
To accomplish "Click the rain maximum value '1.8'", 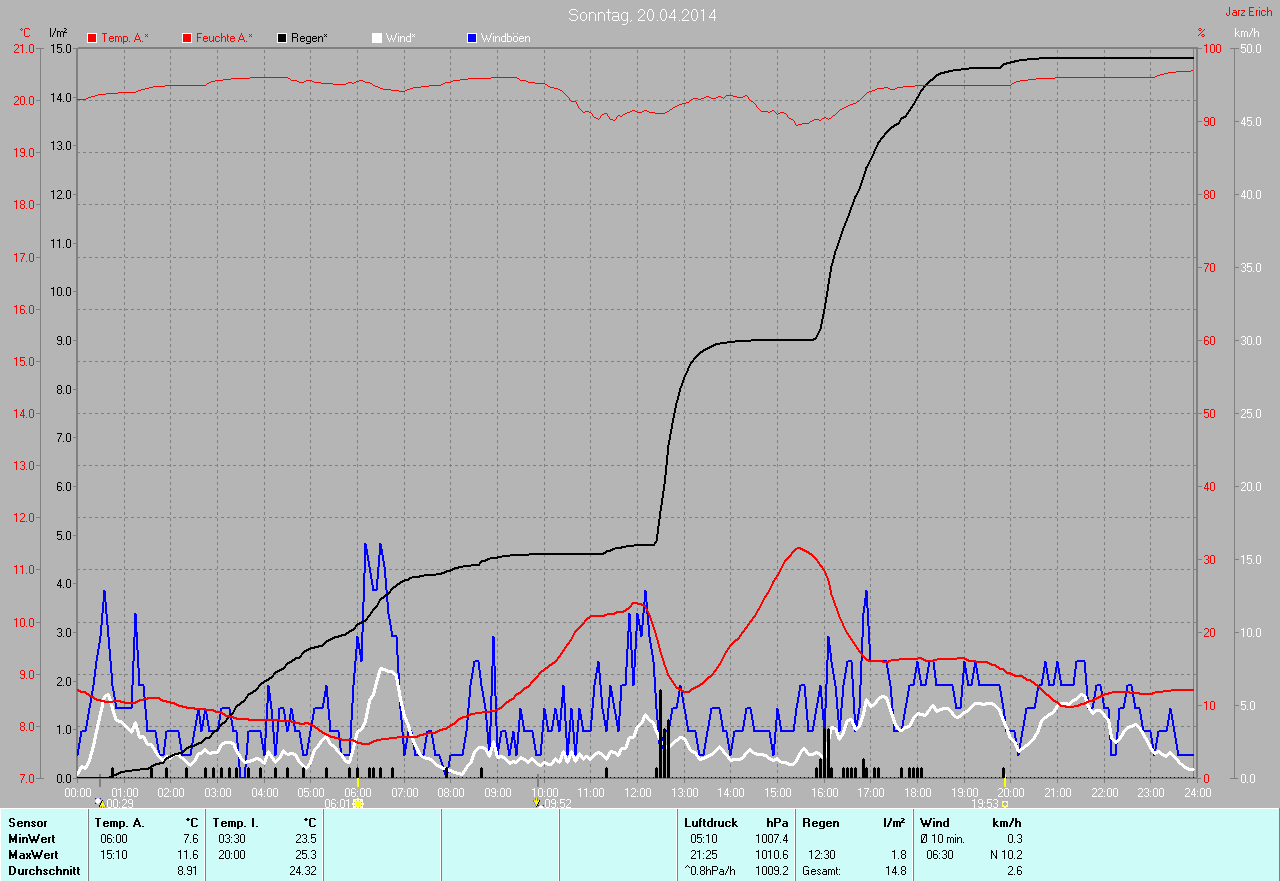I will click(898, 855).
